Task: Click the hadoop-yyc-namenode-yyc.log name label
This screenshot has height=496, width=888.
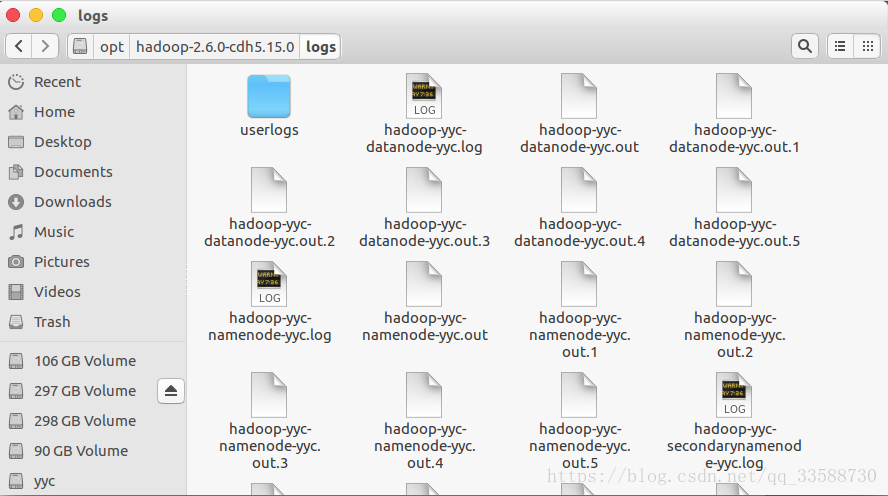Action: click(x=270, y=327)
